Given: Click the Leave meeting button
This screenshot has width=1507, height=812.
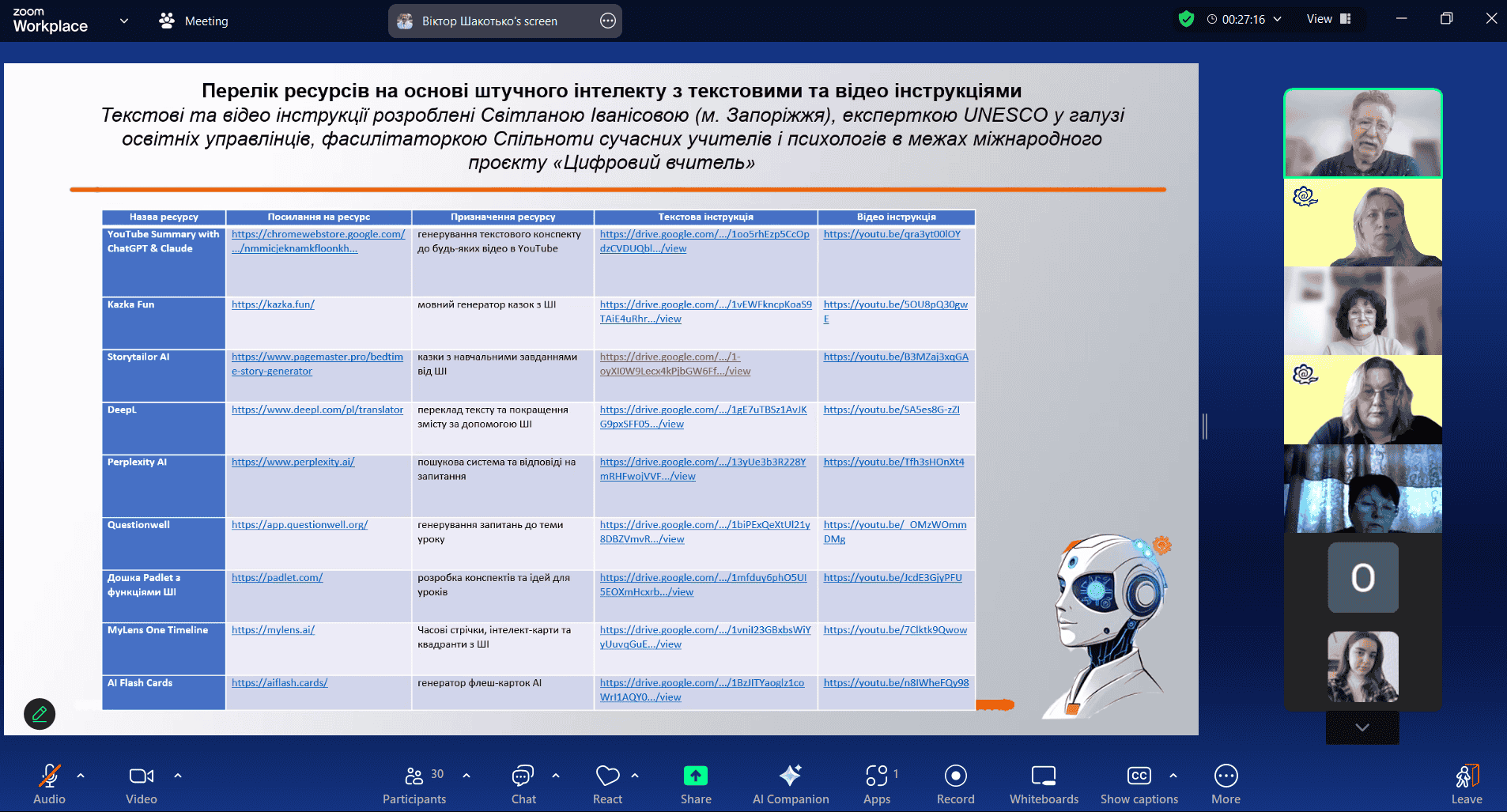Looking at the screenshot, I should click(x=1467, y=784).
